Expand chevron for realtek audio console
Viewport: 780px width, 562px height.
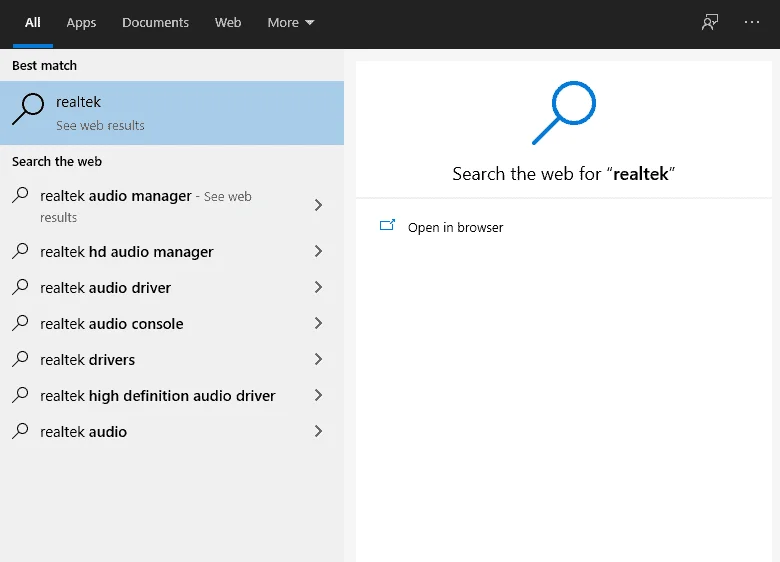click(x=318, y=323)
